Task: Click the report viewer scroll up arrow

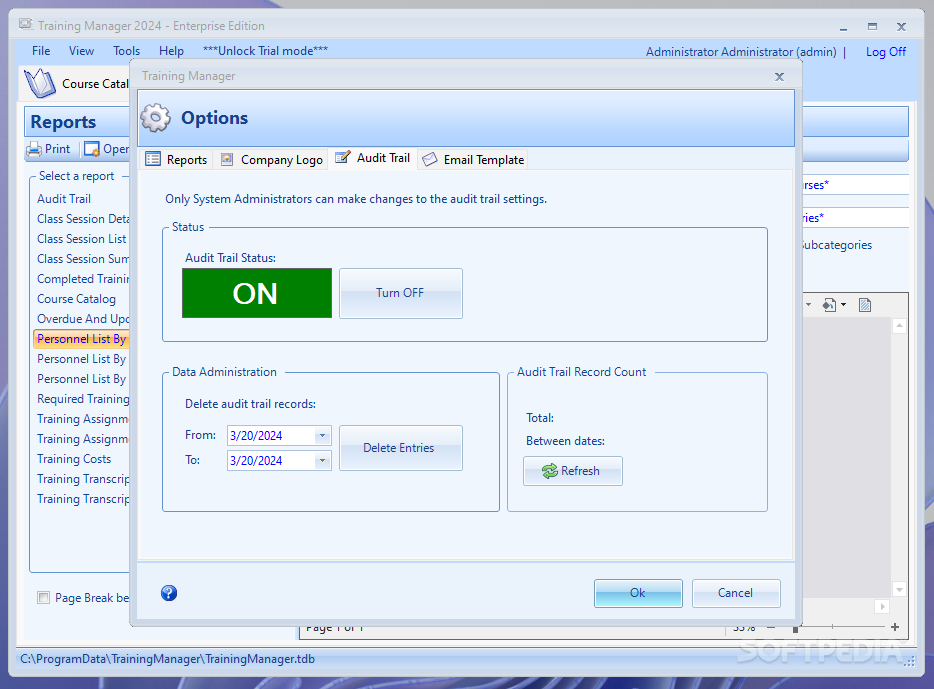Action: pyautogui.click(x=899, y=326)
